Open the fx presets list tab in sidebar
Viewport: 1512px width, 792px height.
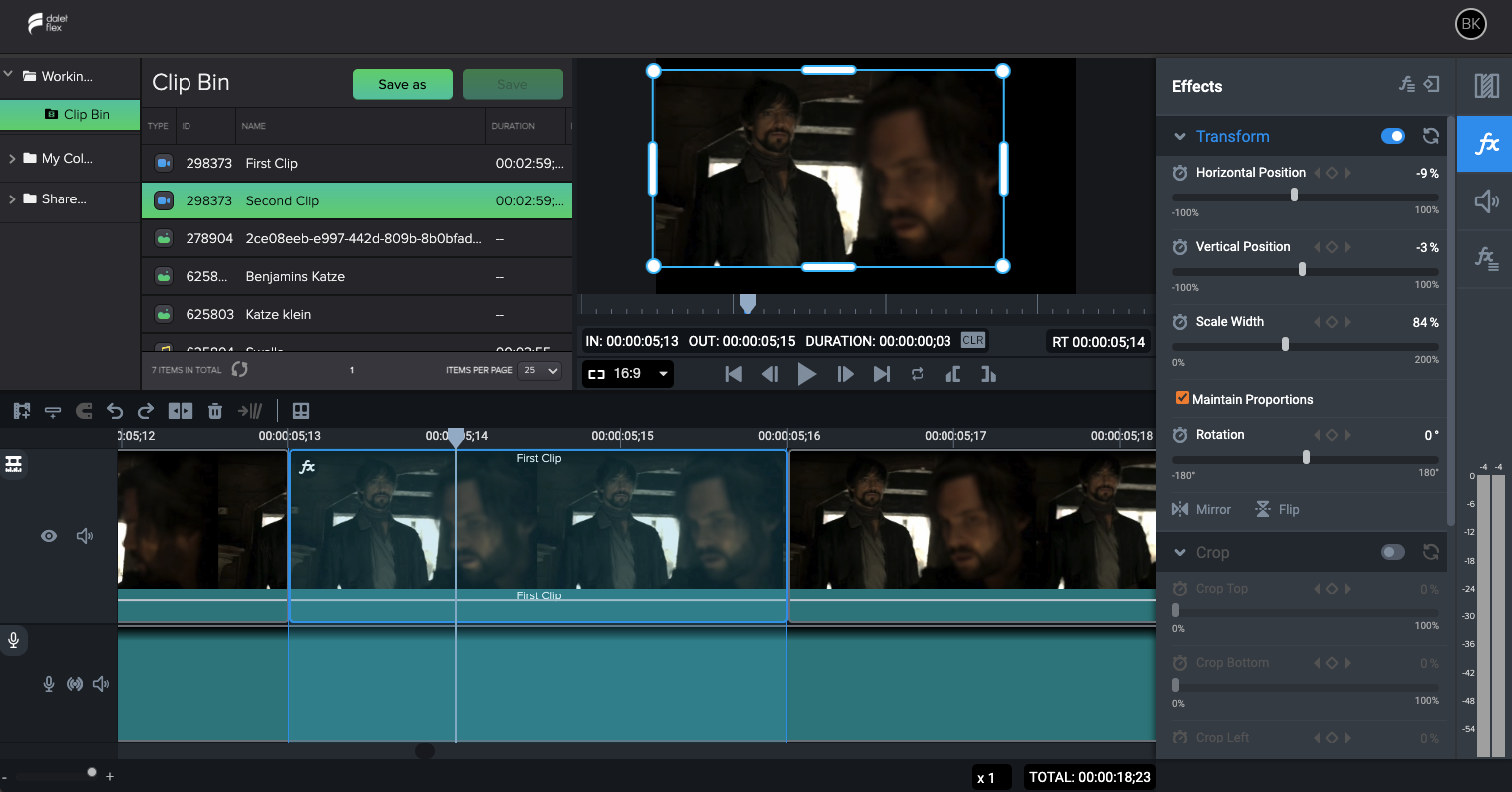[1486, 259]
